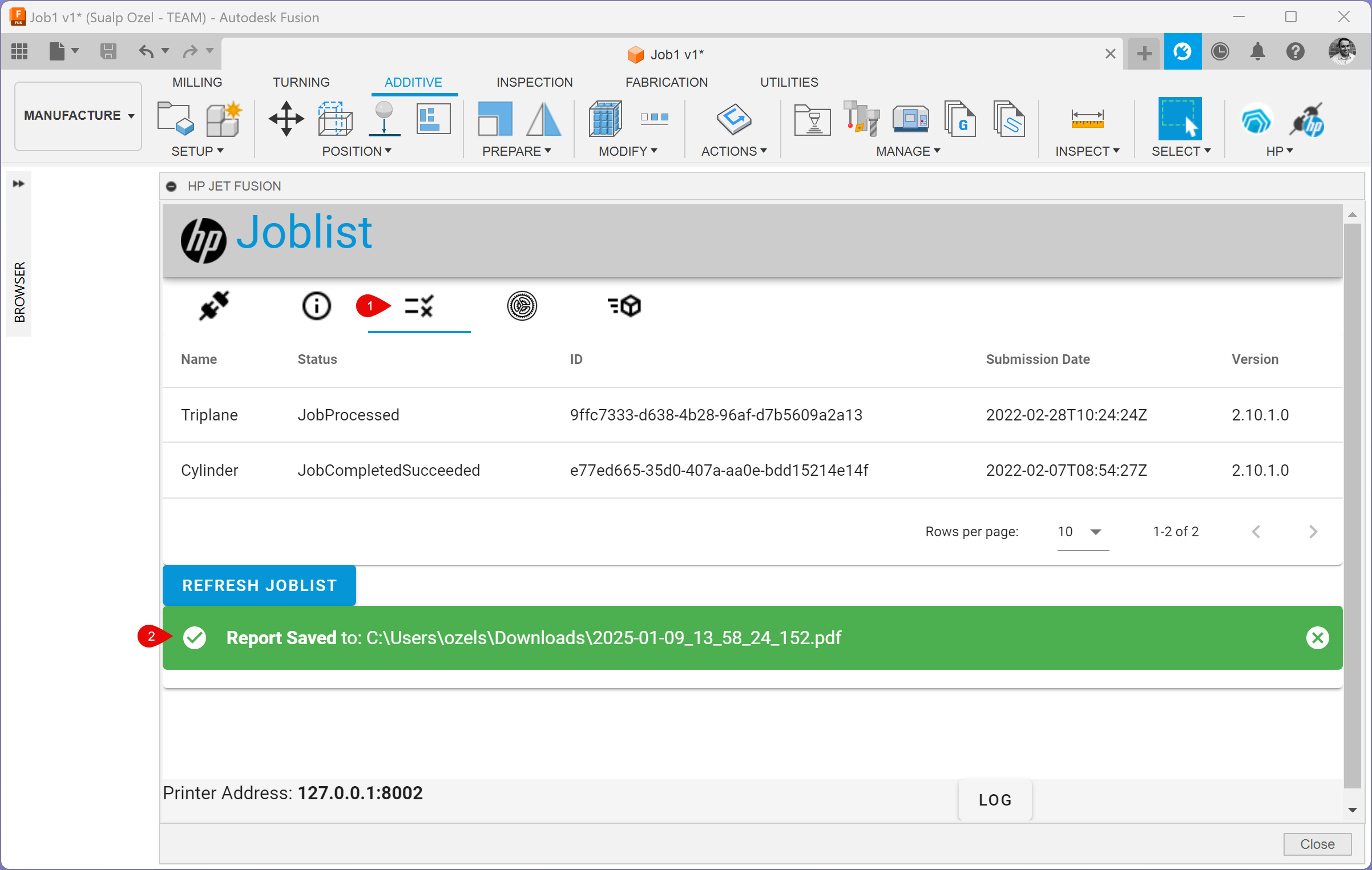Expand the ACTIONS menu
Screen dimensions: 1372x870
point(733,151)
